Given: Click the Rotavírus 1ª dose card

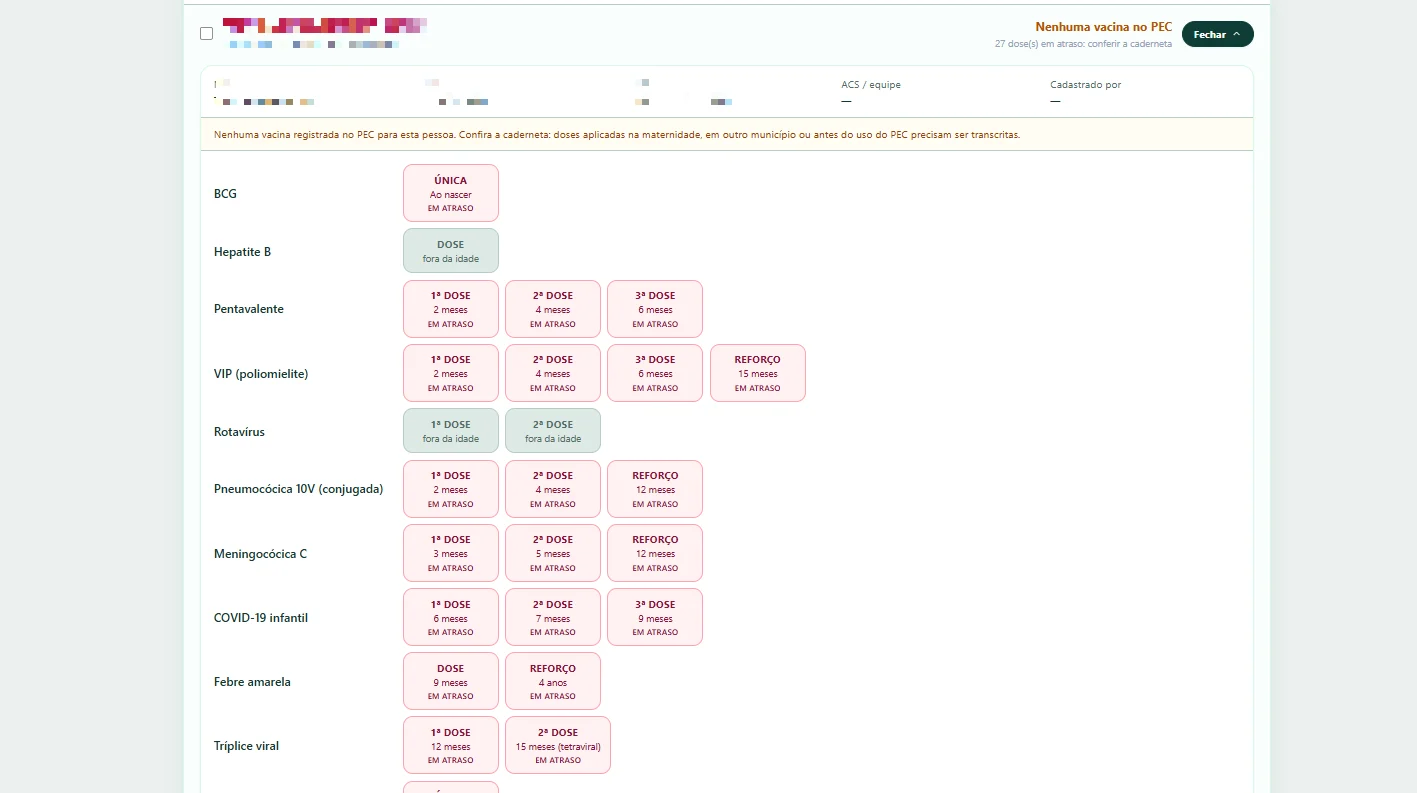Looking at the screenshot, I should pos(451,431).
